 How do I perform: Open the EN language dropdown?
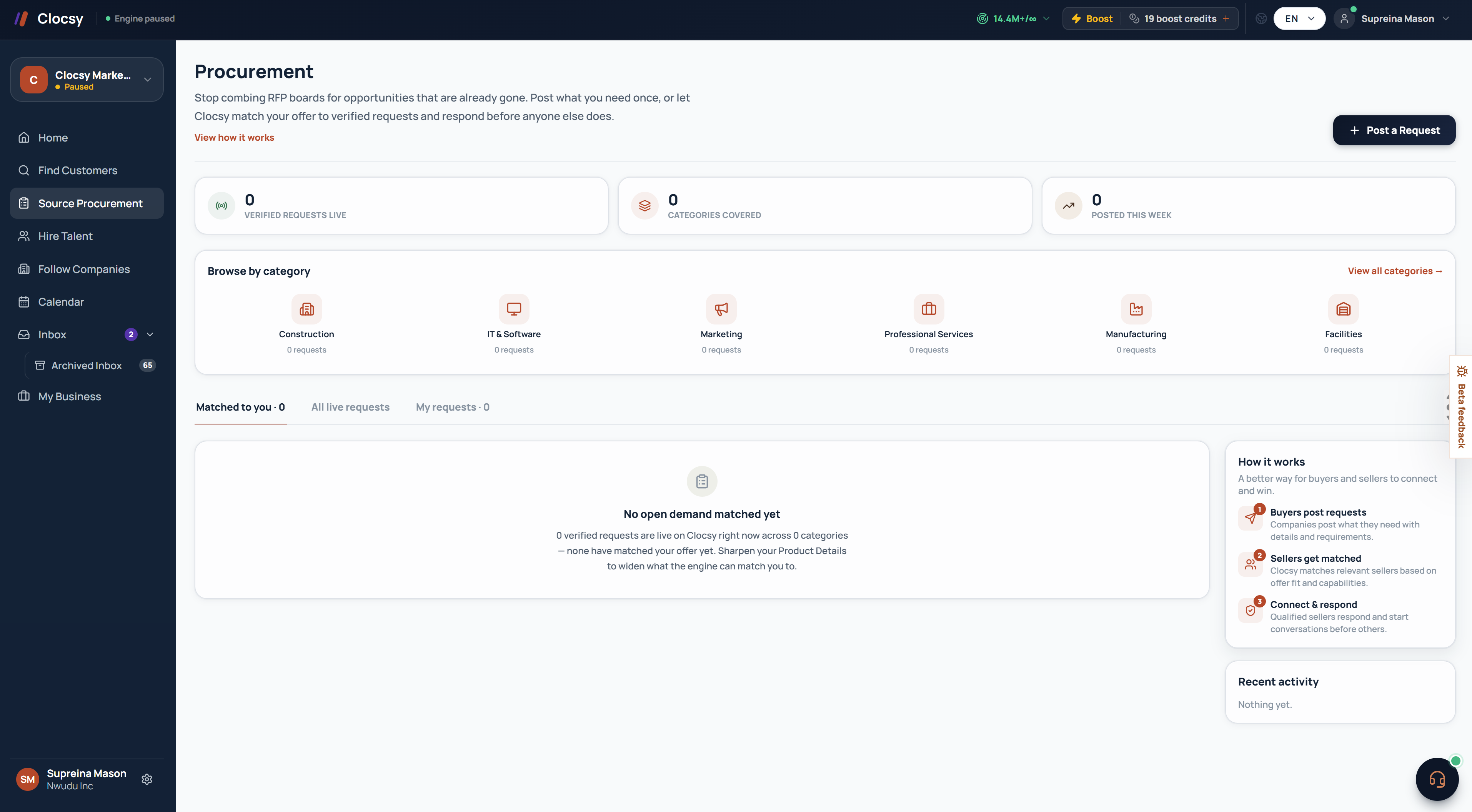pos(1299,19)
